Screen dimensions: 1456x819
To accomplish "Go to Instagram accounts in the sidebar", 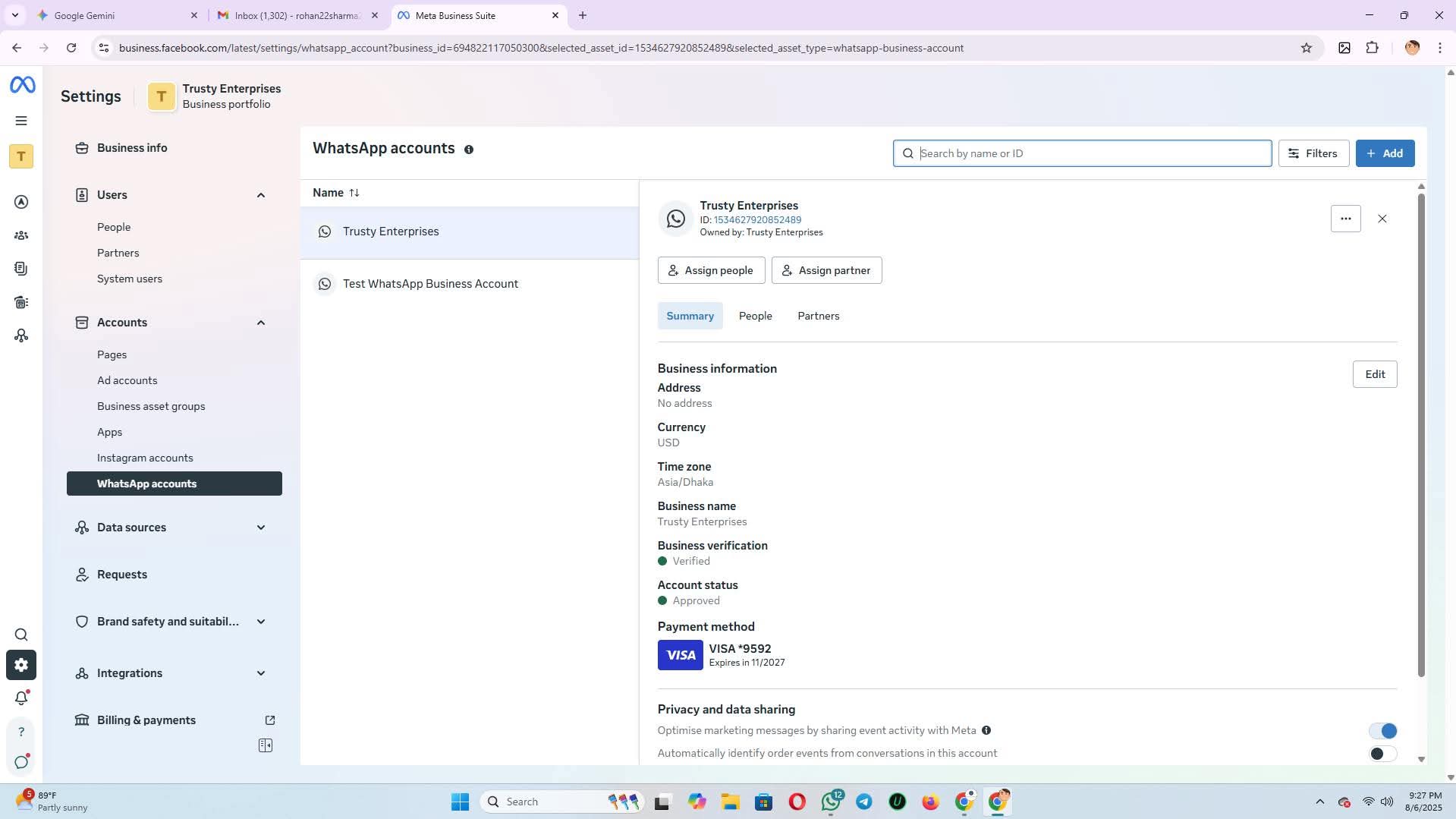I will [145, 458].
